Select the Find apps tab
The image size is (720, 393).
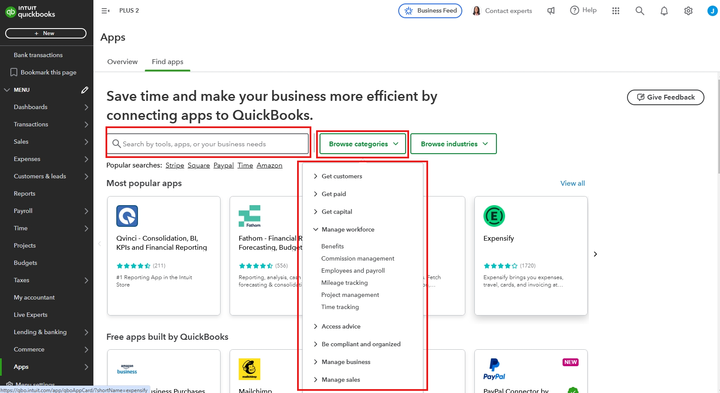(x=168, y=62)
